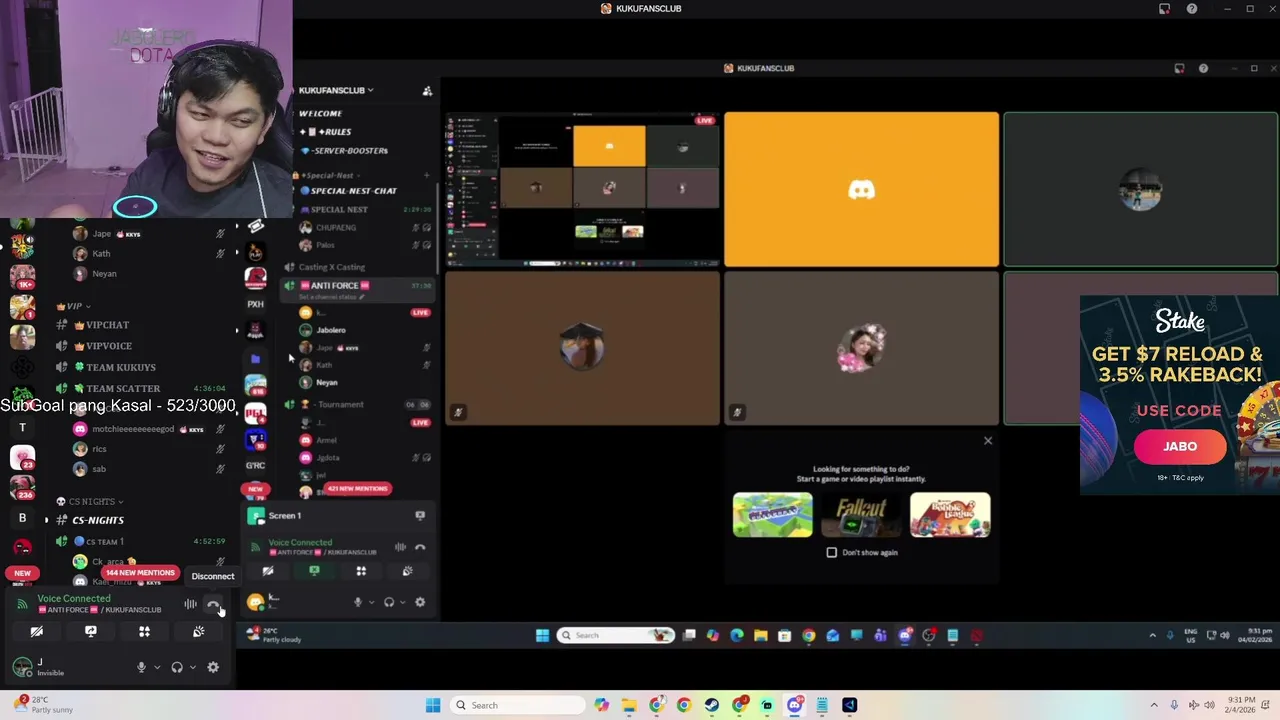This screenshot has width=1280, height=720.
Task: Click the JABO button on Stake ad
Action: pos(1180,446)
